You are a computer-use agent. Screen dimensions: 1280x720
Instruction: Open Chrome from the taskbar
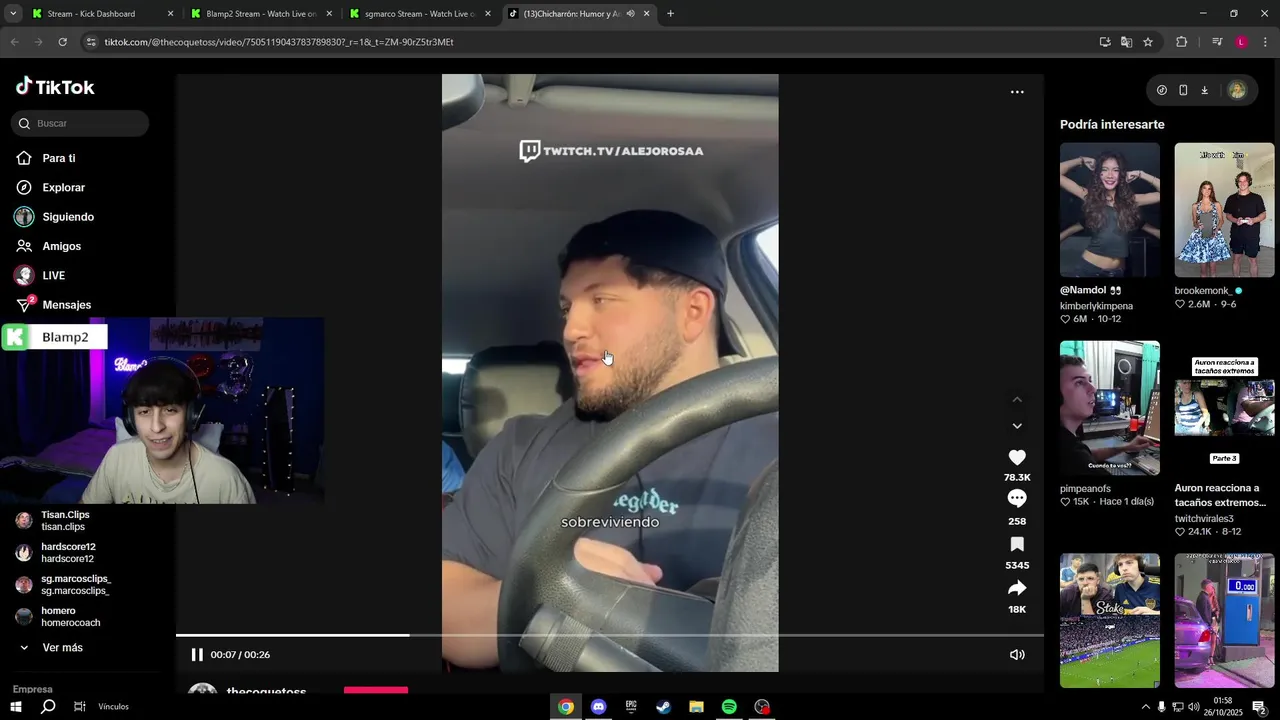click(x=566, y=707)
